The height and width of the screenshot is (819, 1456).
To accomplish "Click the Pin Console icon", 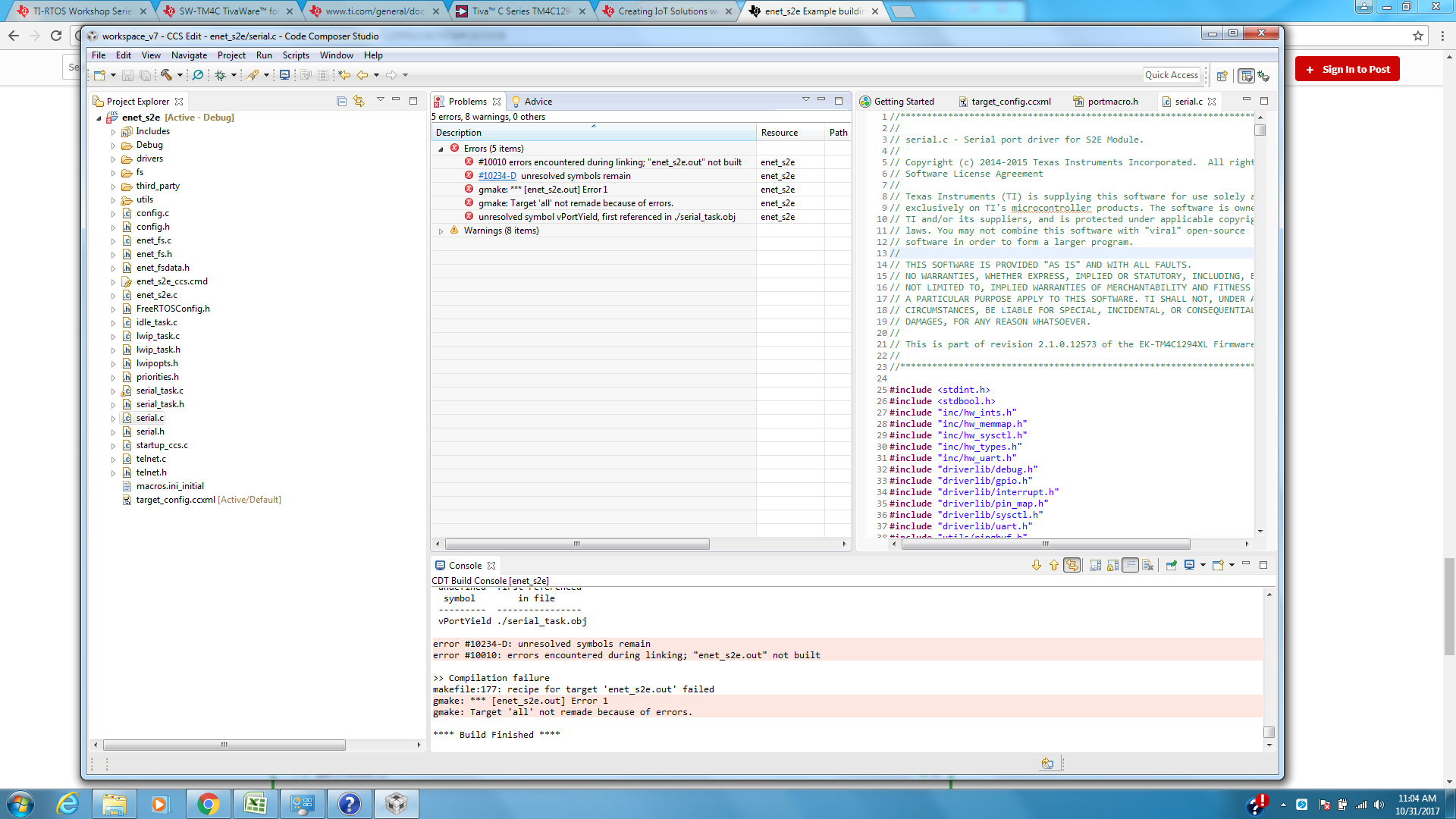I will click(x=1172, y=565).
